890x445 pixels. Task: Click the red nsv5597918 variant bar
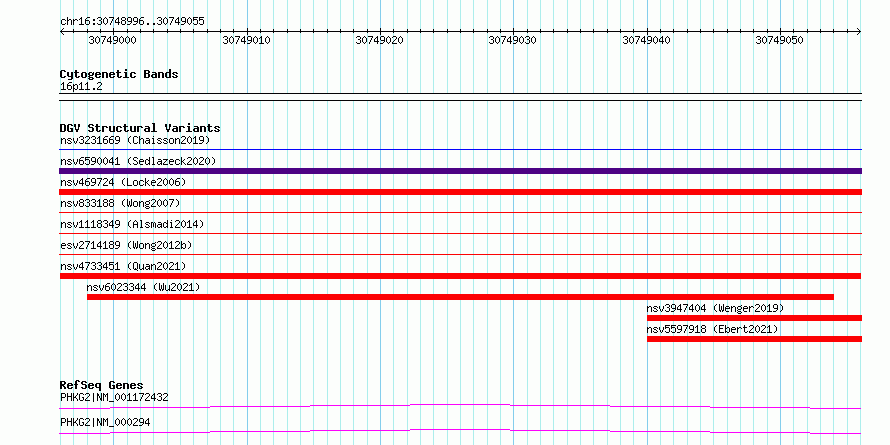[754, 339]
